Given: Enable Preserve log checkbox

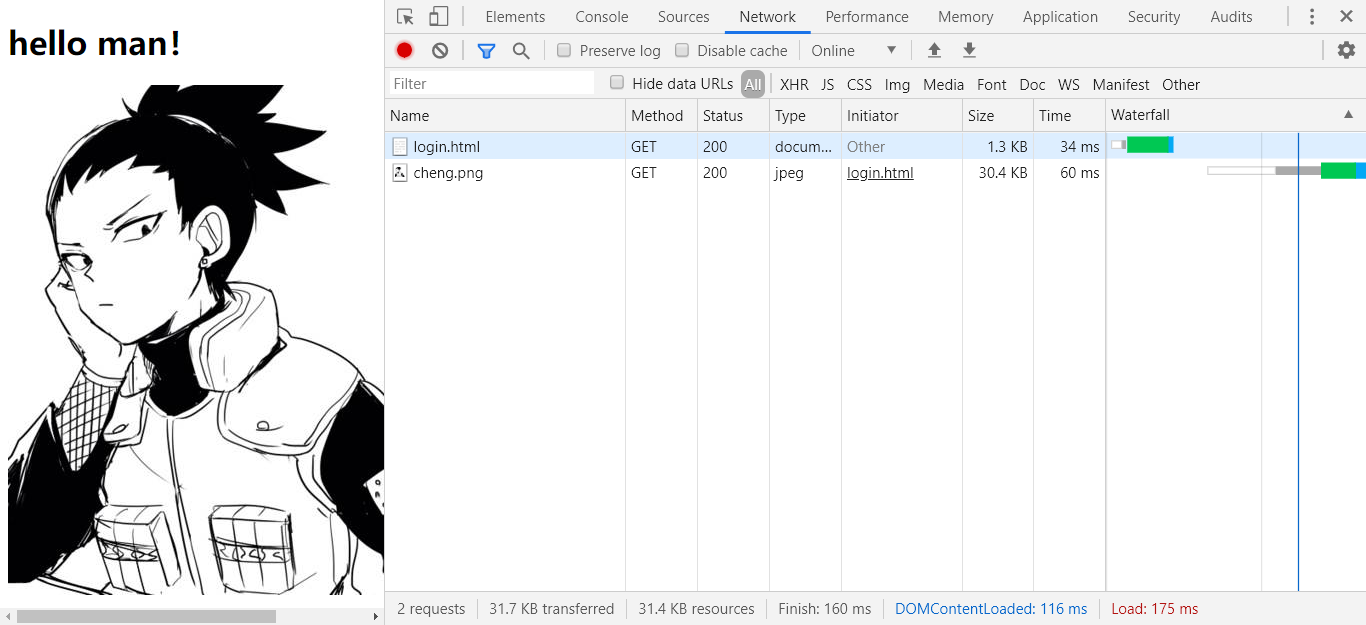Looking at the screenshot, I should [x=564, y=50].
